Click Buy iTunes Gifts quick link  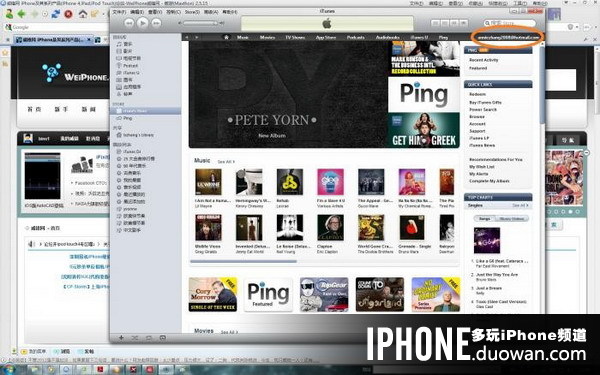click(x=485, y=103)
